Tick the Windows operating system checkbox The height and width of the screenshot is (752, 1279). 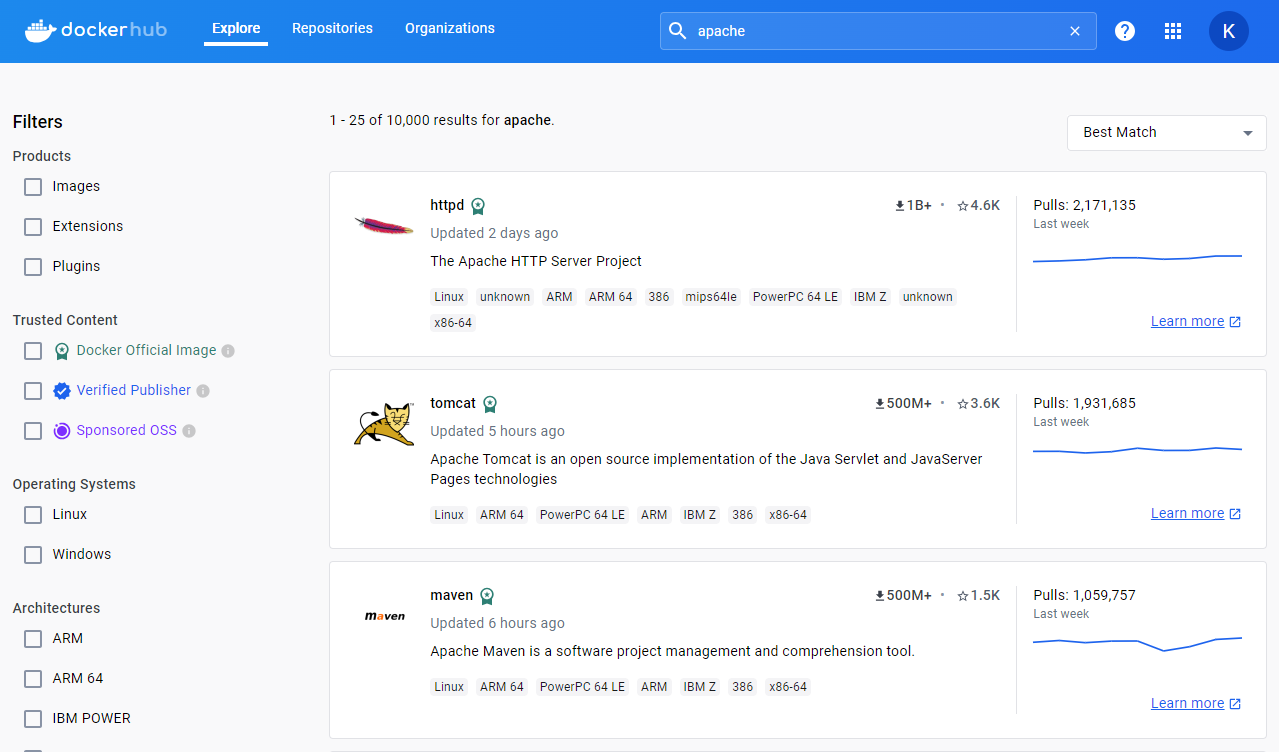[x=33, y=555]
